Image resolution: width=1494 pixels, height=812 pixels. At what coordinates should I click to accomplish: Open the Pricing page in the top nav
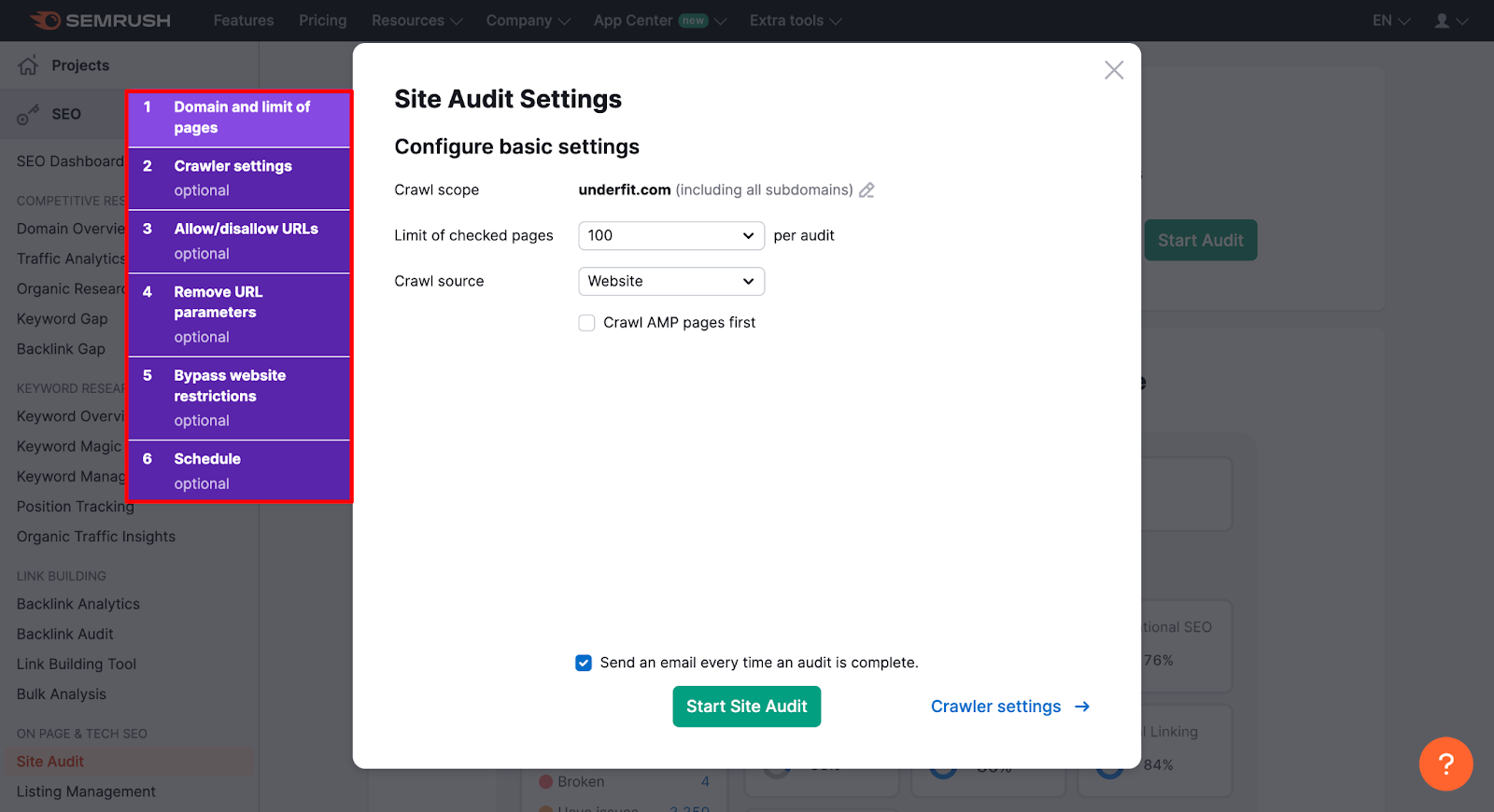pos(322,21)
